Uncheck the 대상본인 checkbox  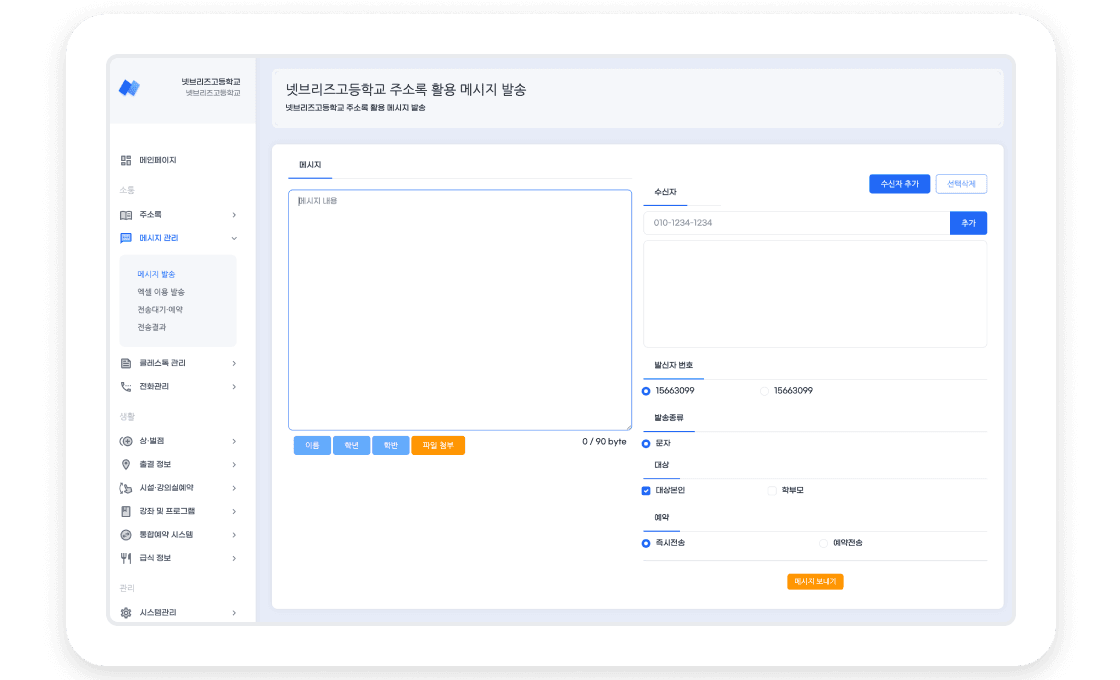click(x=646, y=491)
